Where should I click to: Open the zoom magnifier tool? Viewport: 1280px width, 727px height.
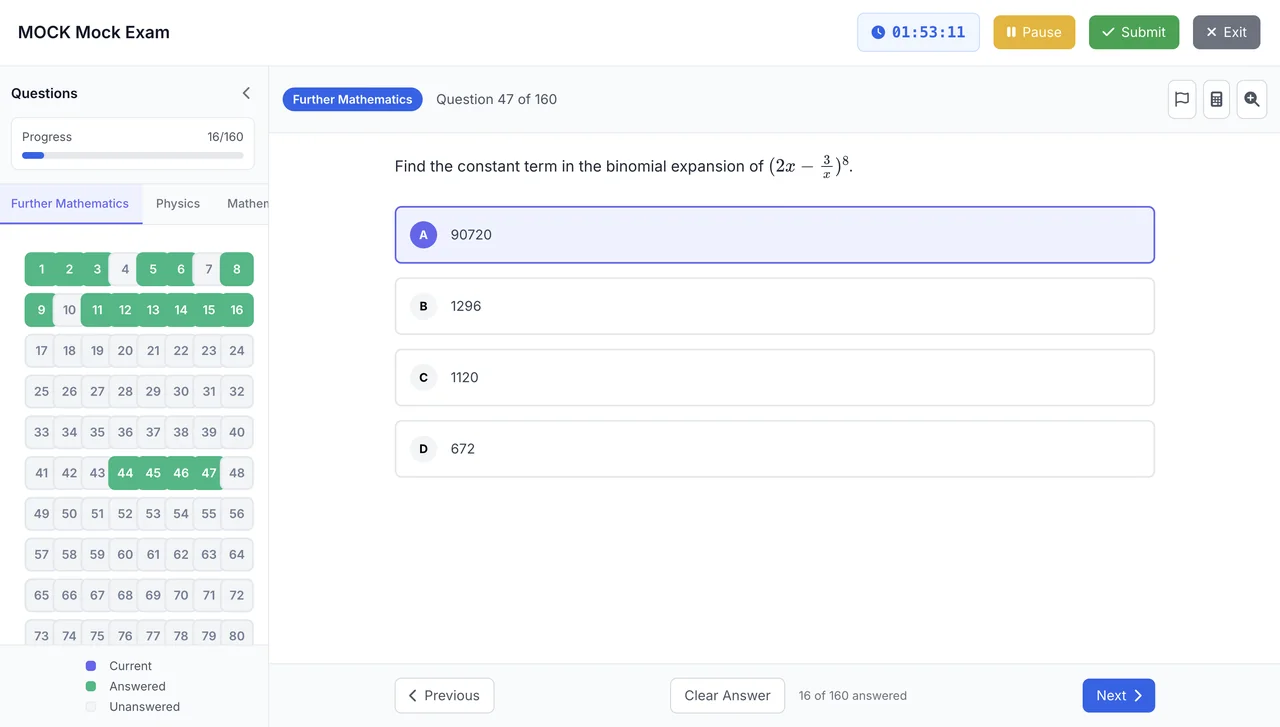[1252, 99]
